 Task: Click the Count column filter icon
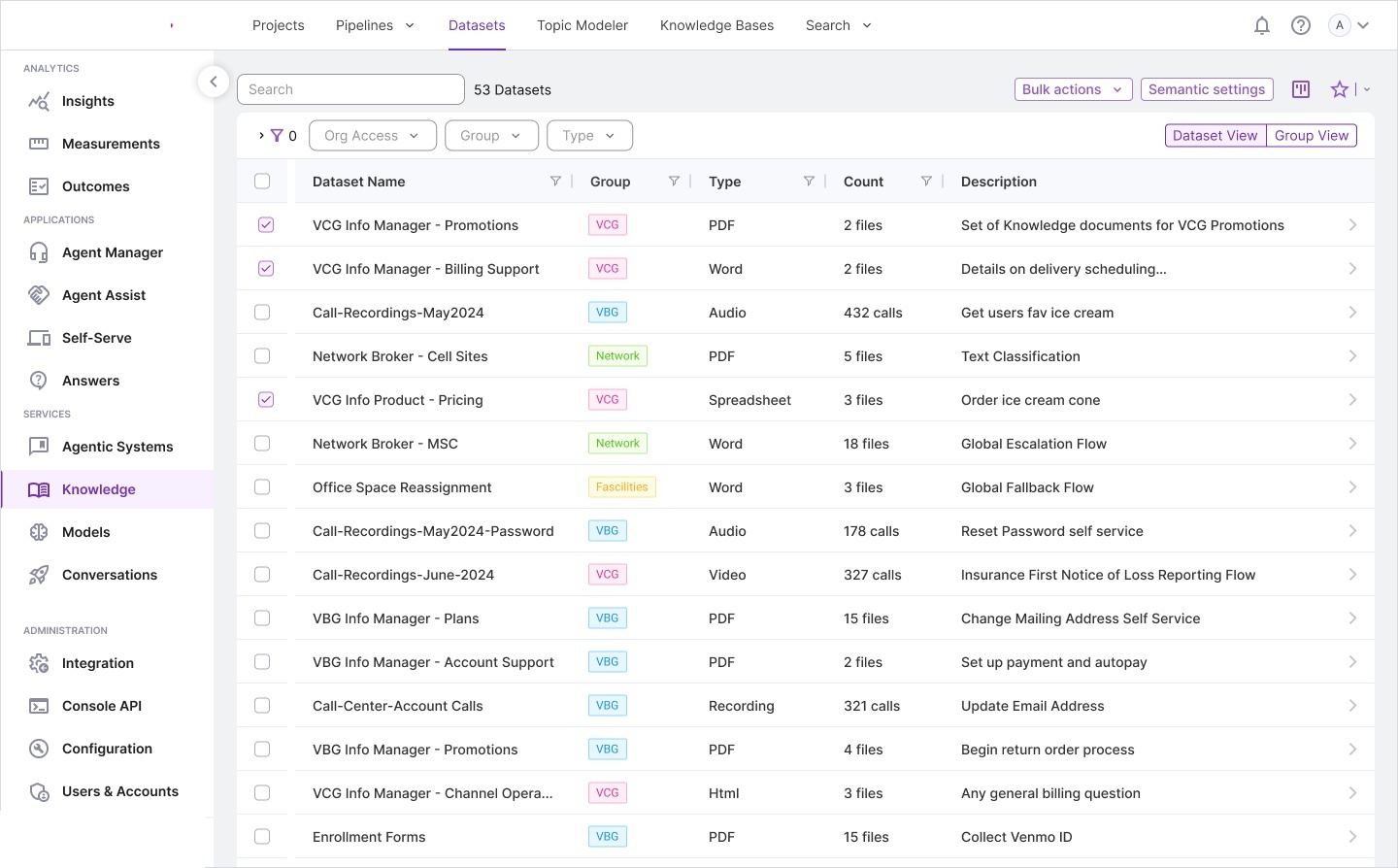click(x=926, y=182)
